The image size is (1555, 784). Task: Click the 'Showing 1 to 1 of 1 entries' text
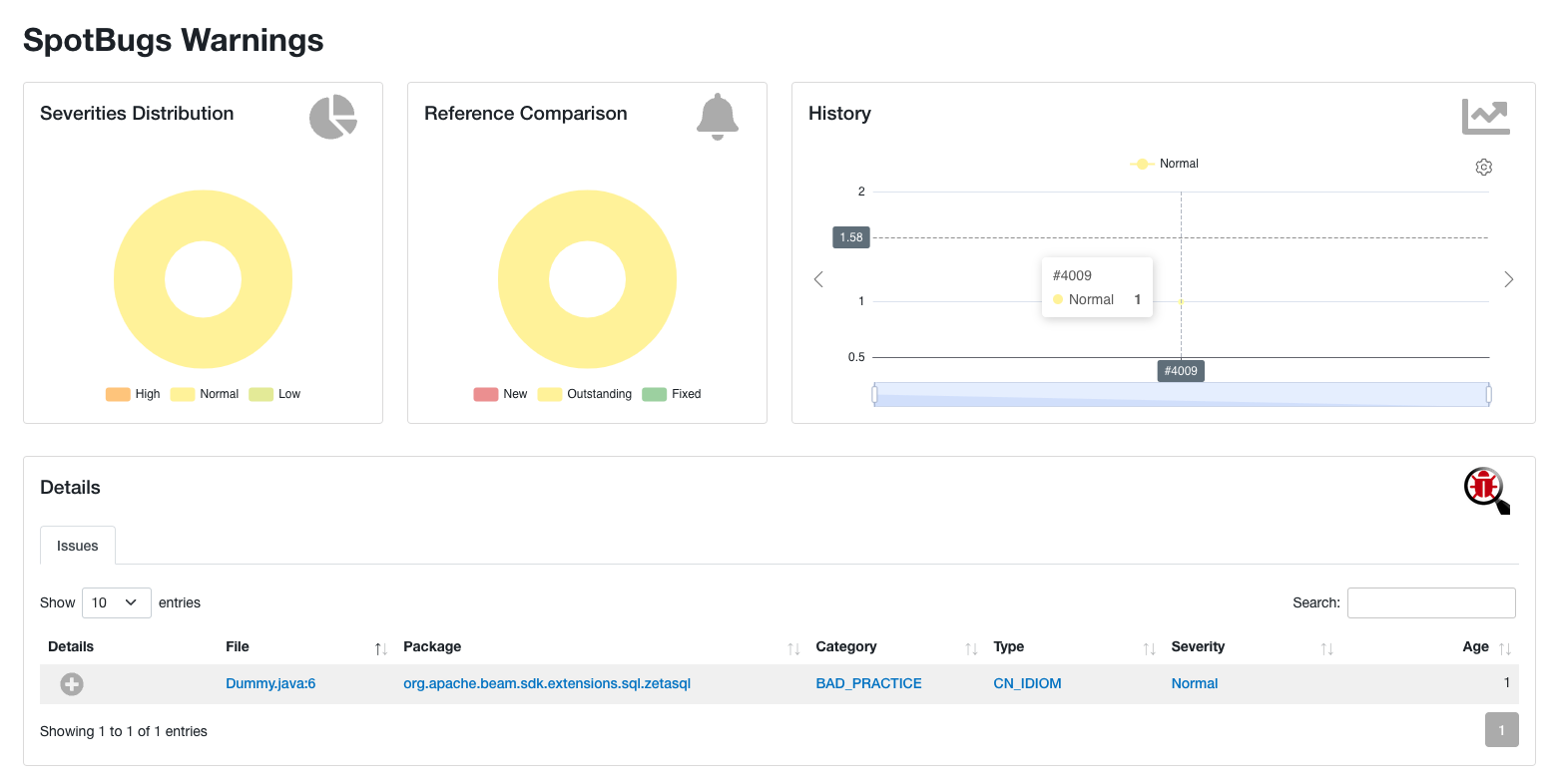[124, 731]
